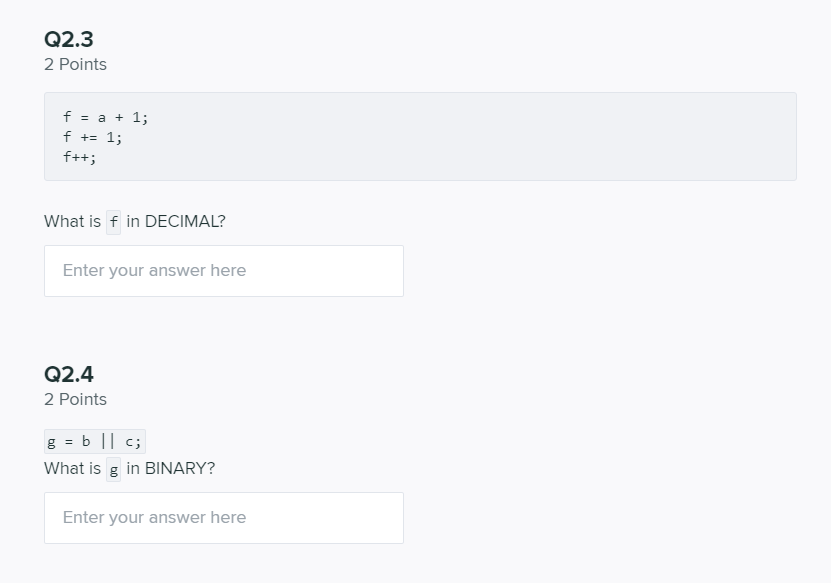This screenshot has width=831, height=583.
Task: Click the code line 'f = a + 1;'
Action: [x=105, y=117]
